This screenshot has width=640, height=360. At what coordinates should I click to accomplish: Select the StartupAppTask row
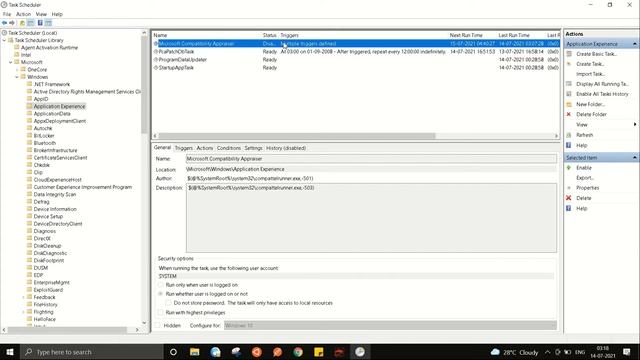[356, 68]
